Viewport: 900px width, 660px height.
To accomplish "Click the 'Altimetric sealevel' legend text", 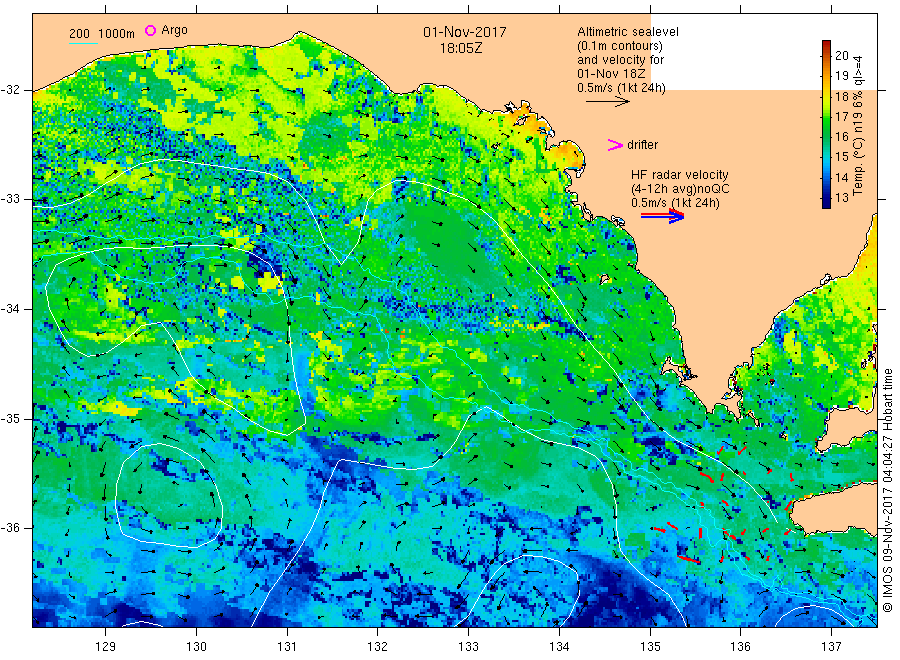I will click(627, 32).
